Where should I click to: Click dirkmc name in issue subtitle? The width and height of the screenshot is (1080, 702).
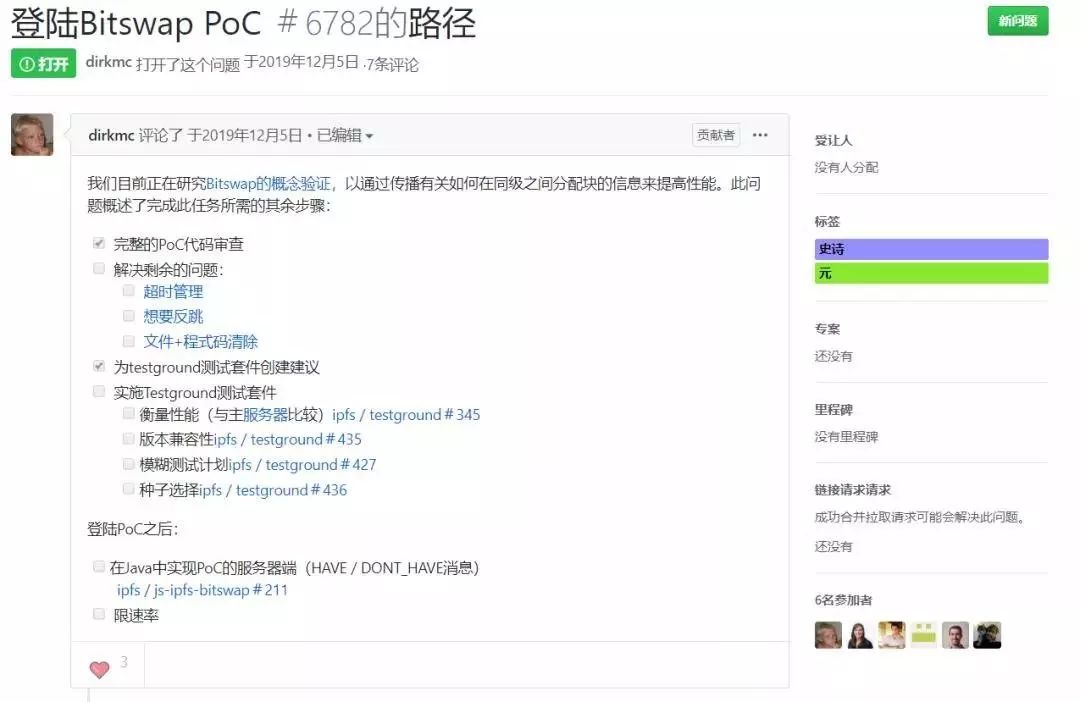pos(109,62)
